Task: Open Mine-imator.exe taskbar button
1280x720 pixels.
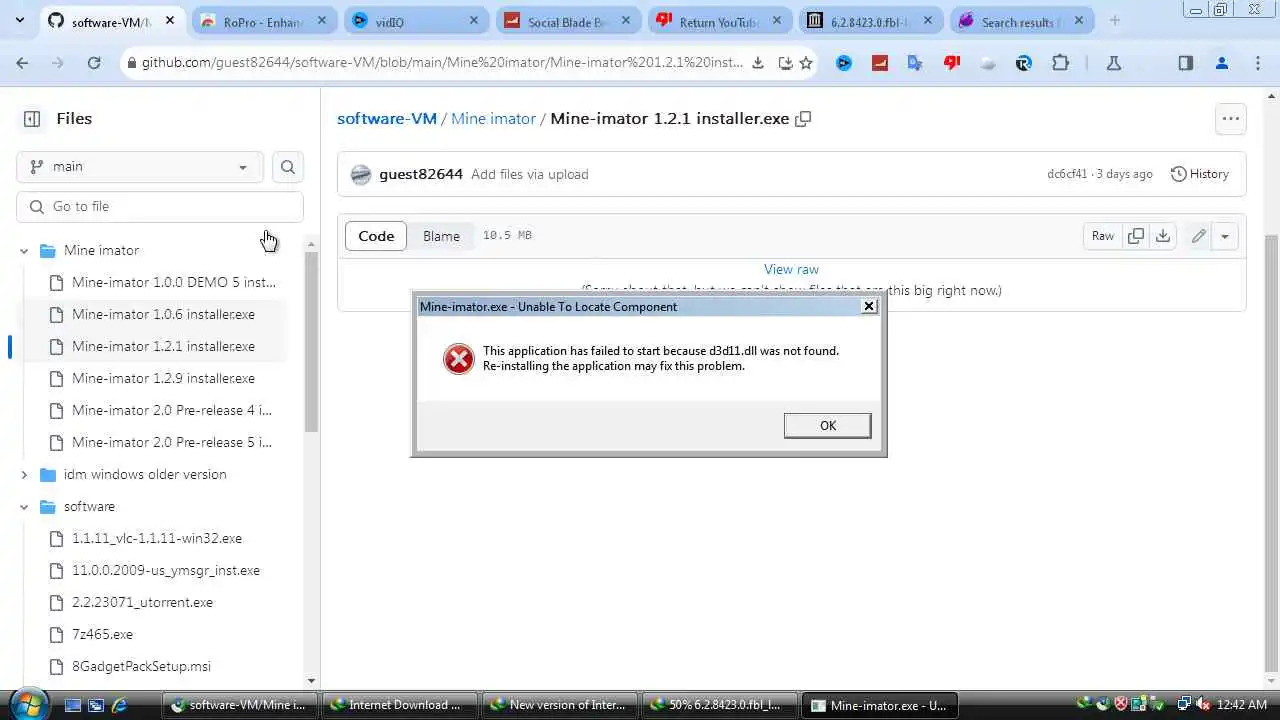Action: click(x=880, y=705)
